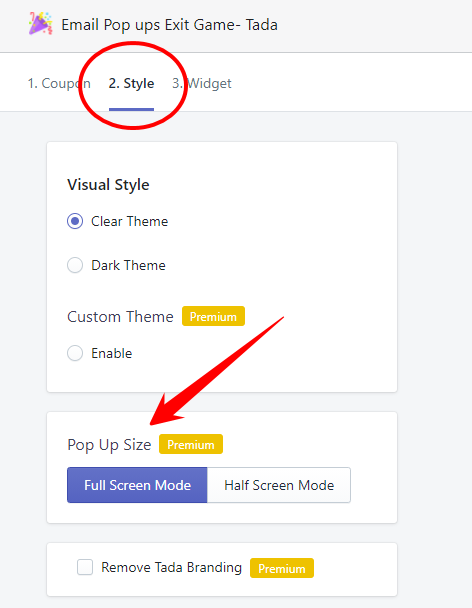Click the Clear Theme label text
Screen dimensions: 472x608
(130, 221)
